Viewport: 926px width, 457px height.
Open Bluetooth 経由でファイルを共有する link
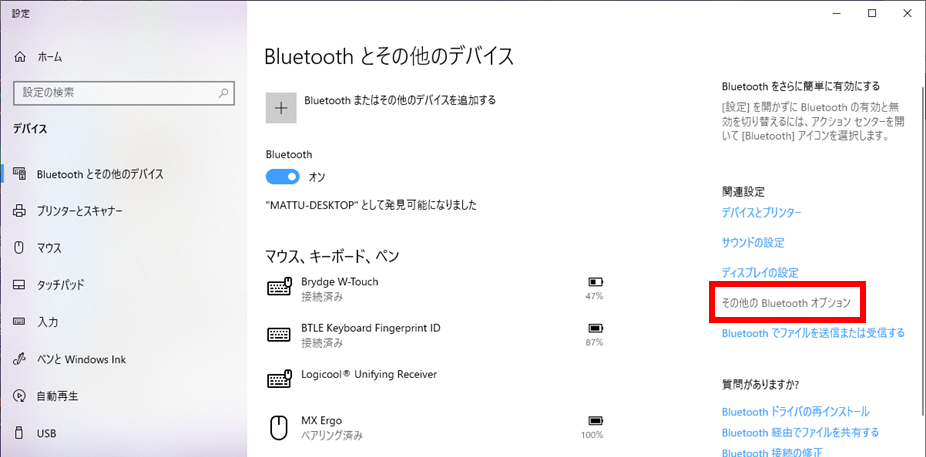click(x=800, y=433)
